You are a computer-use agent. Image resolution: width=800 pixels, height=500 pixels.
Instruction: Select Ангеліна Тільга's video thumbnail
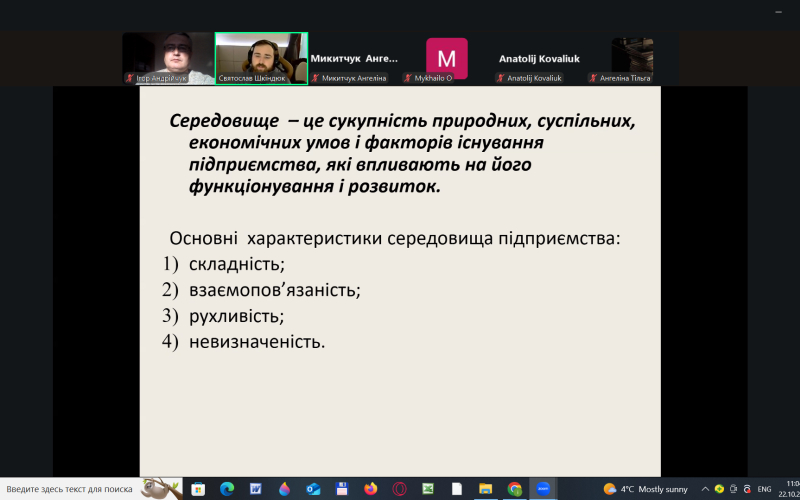tap(632, 58)
